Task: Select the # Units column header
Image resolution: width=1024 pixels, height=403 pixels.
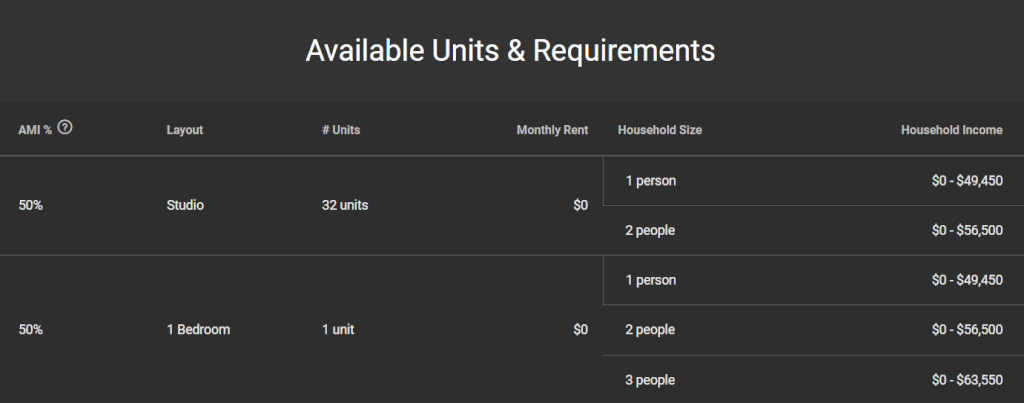Action: tap(341, 130)
